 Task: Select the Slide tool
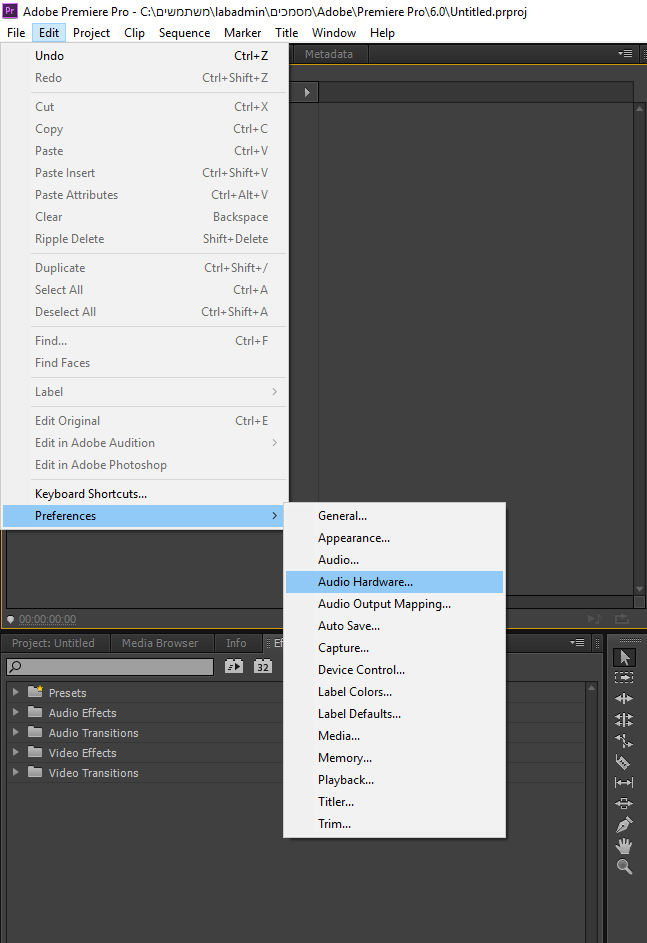click(624, 803)
